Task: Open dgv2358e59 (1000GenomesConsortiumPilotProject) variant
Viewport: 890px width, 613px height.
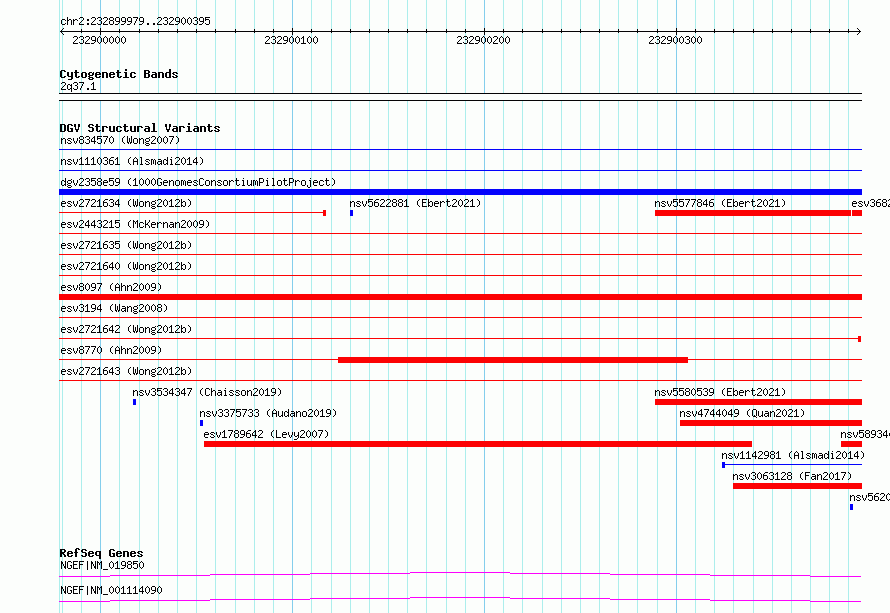Action: (x=198, y=182)
